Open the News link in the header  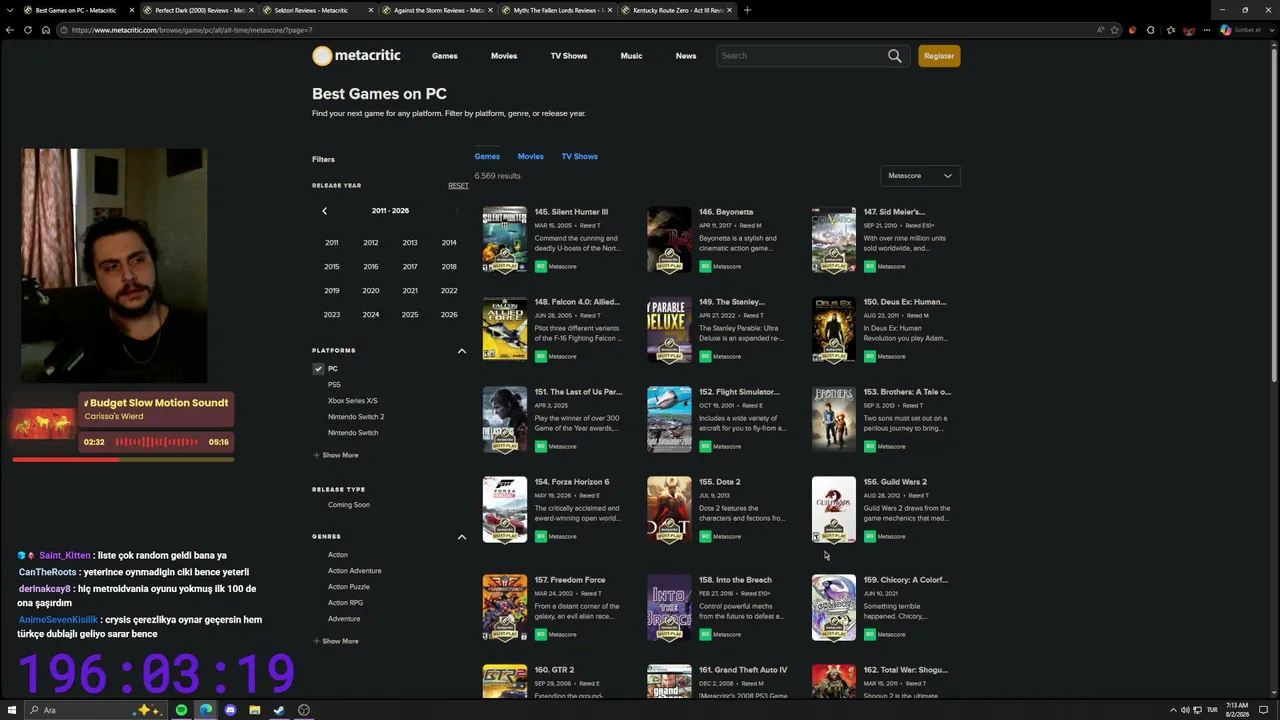click(686, 56)
